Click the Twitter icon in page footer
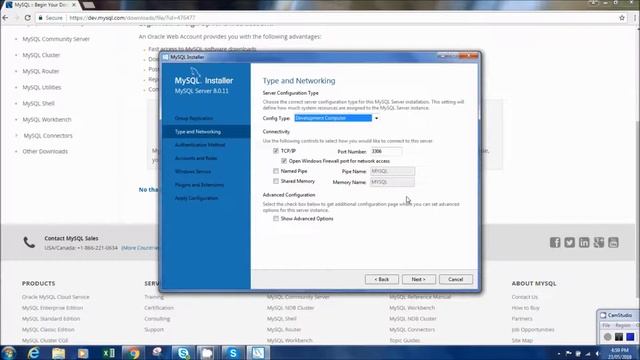 pyautogui.click(x=569, y=242)
